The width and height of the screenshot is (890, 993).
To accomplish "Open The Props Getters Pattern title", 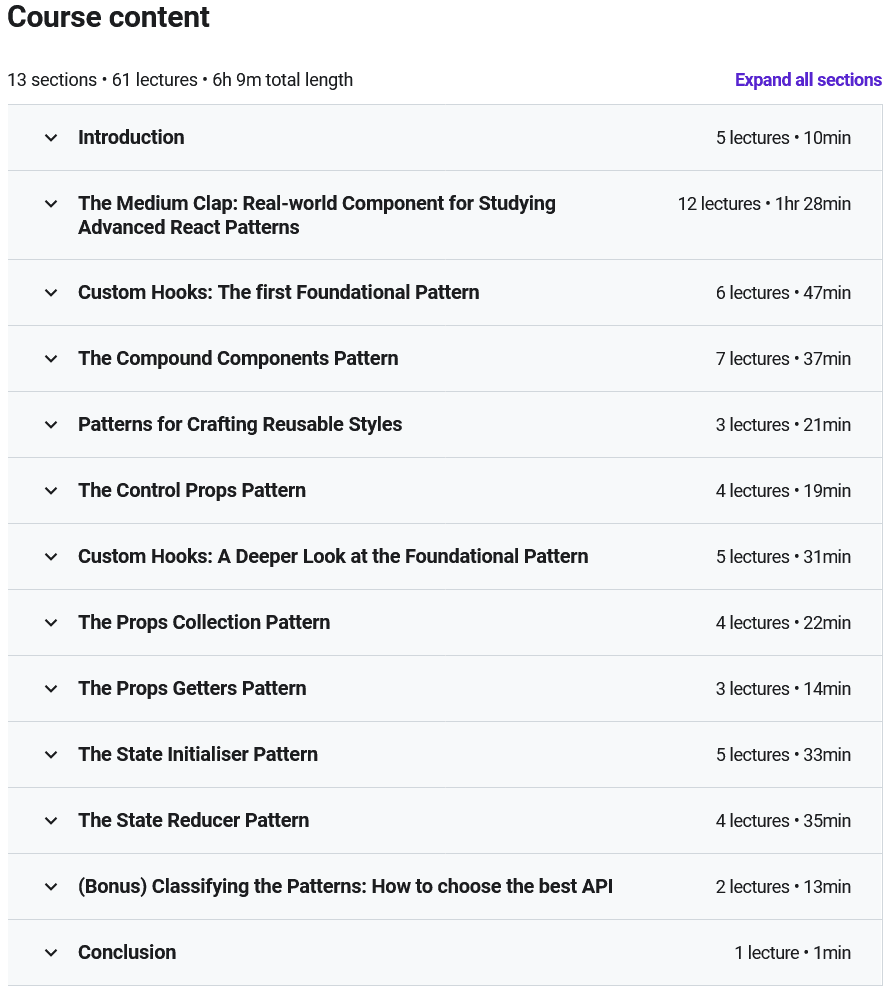I will (x=192, y=689).
